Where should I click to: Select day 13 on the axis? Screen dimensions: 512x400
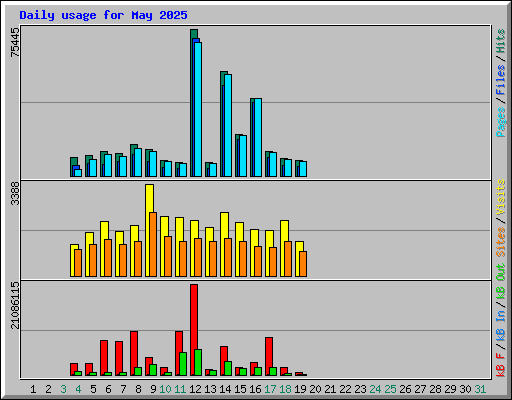(x=210, y=389)
